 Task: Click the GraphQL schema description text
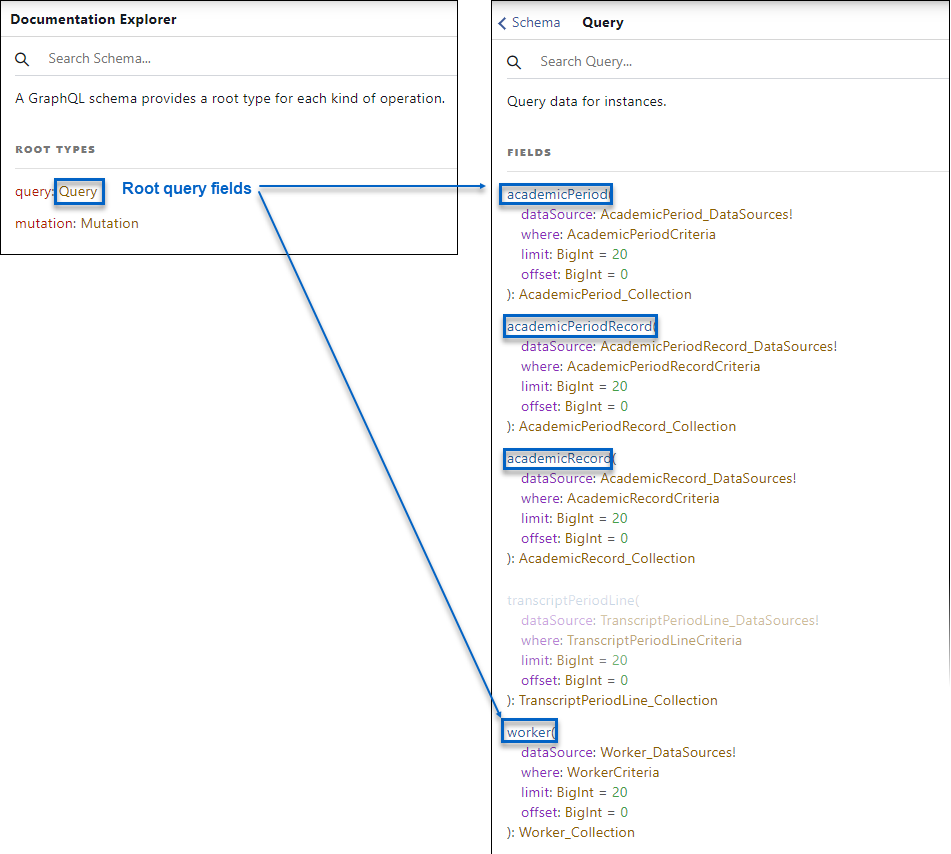[x=230, y=98]
